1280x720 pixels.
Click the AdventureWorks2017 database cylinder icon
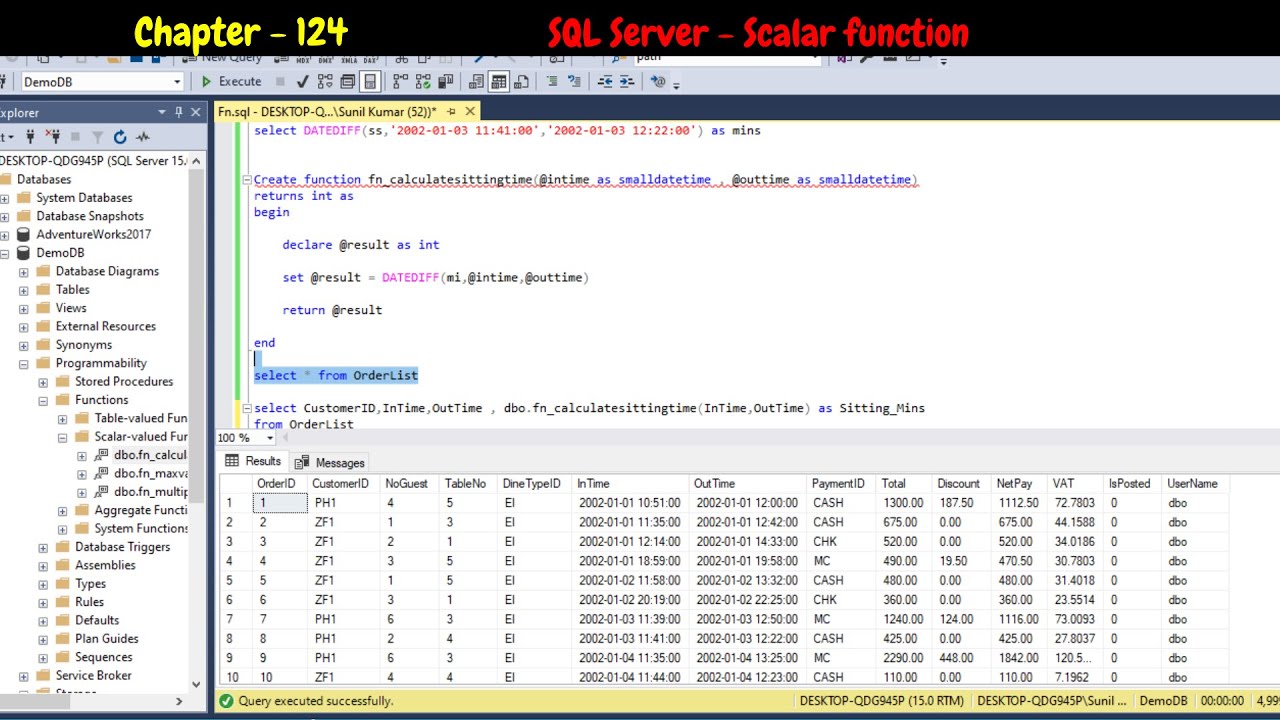pyautogui.click(x=24, y=234)
